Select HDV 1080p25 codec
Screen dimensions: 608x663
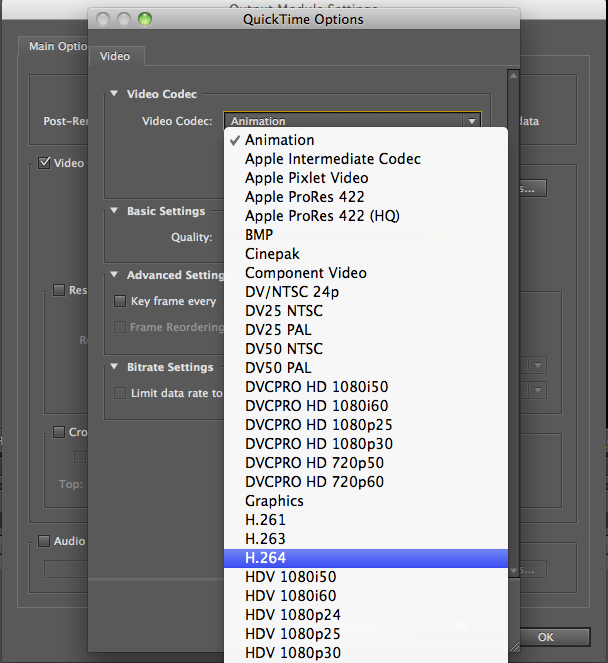[366, 634]
